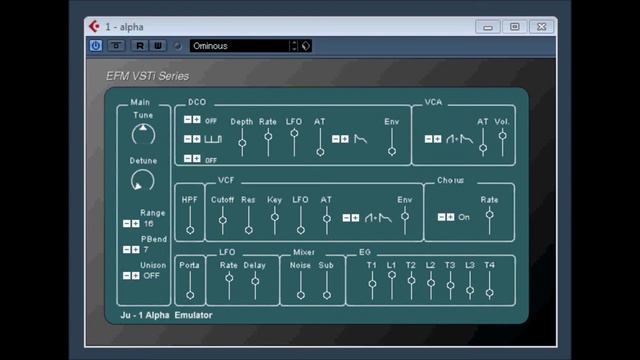Click the DCO LFO slider handle

(x=294, y=133)
